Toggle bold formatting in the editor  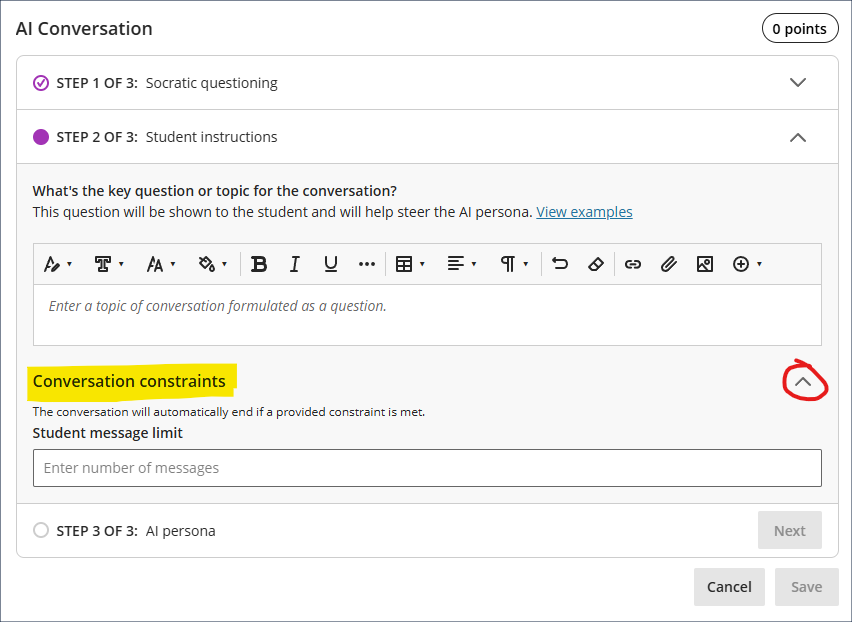259,264
